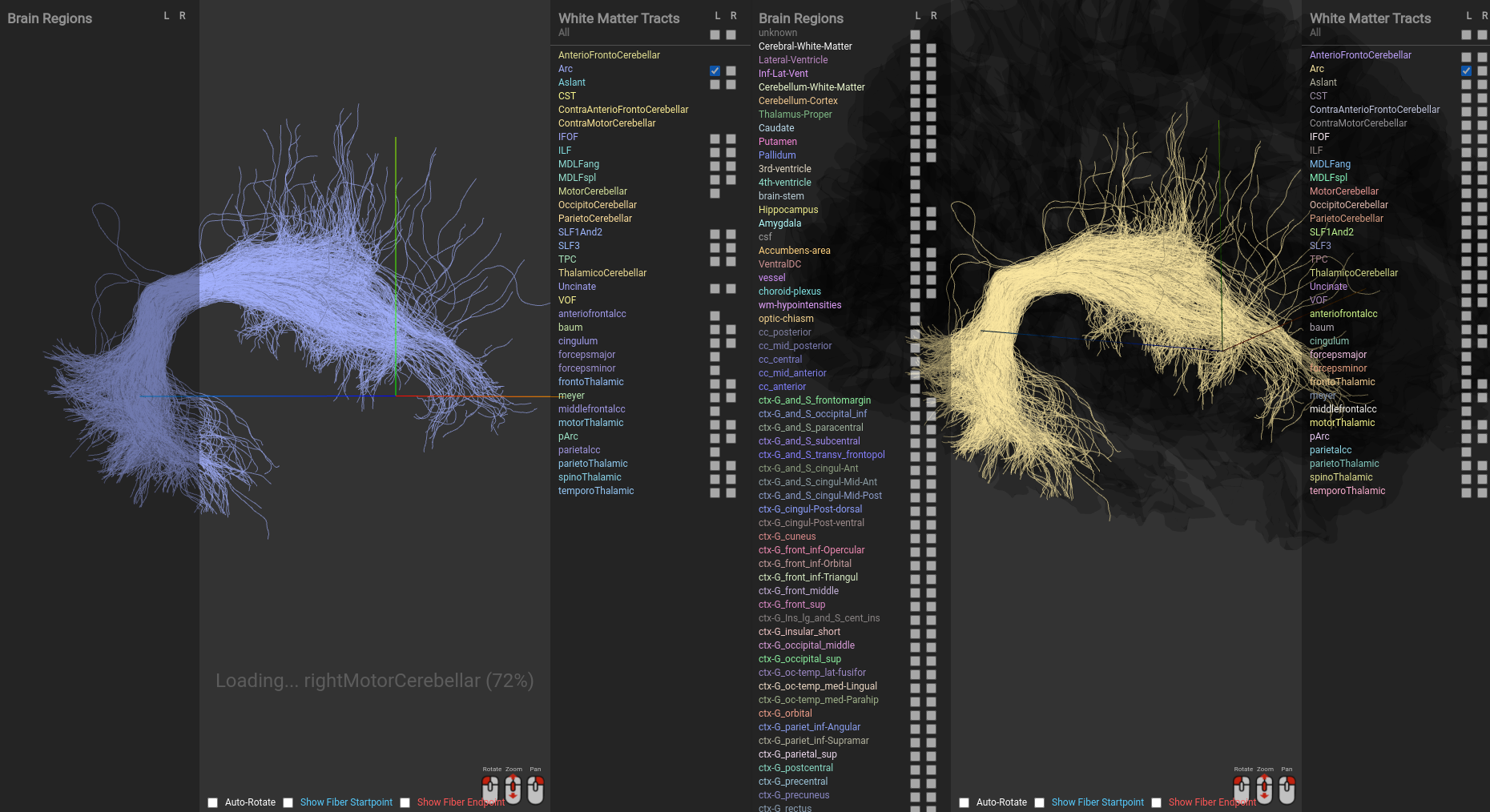Enable Show Fiber Endpoint under the right viewer
This screenshot has width=1490, height=812.
pos(1156,802)
